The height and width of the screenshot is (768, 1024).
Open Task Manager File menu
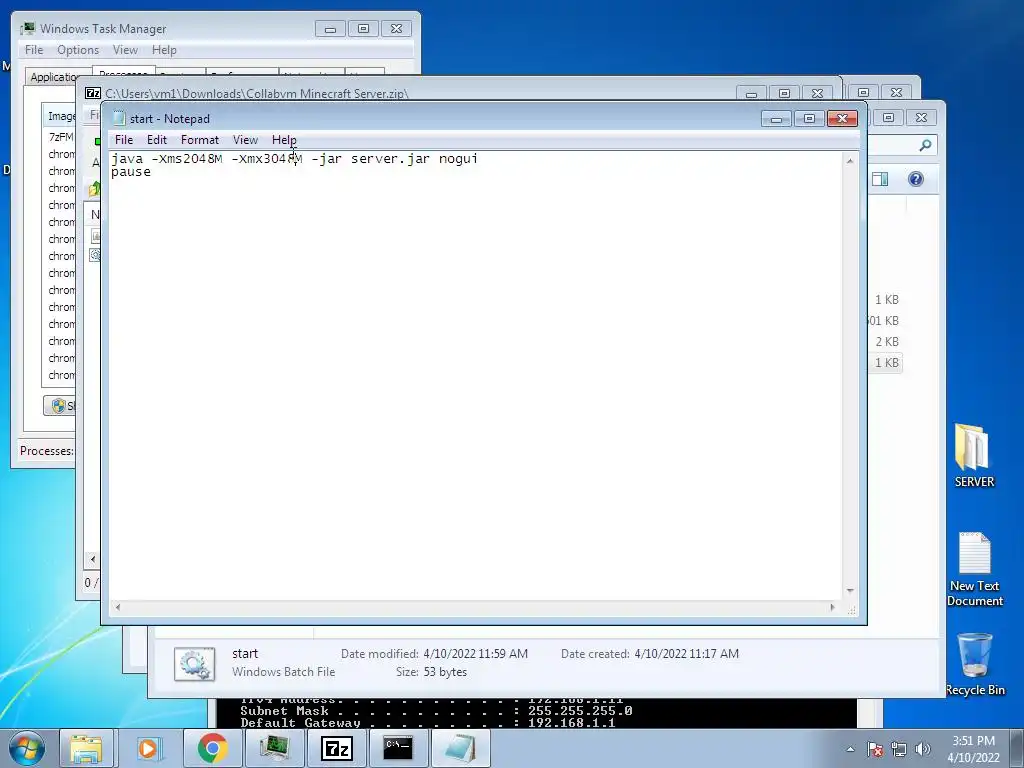34,50
